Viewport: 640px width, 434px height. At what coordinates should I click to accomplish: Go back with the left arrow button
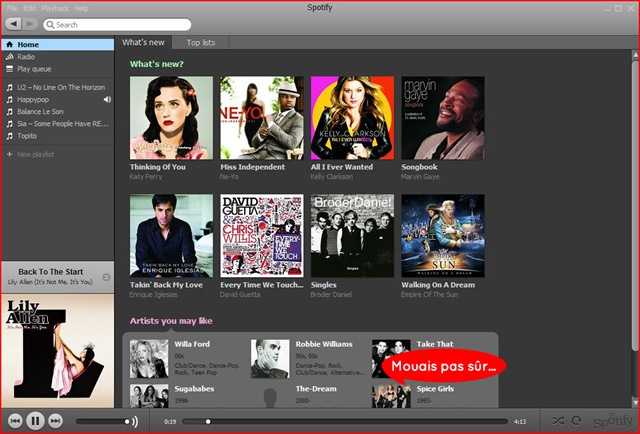coord(13,24)
